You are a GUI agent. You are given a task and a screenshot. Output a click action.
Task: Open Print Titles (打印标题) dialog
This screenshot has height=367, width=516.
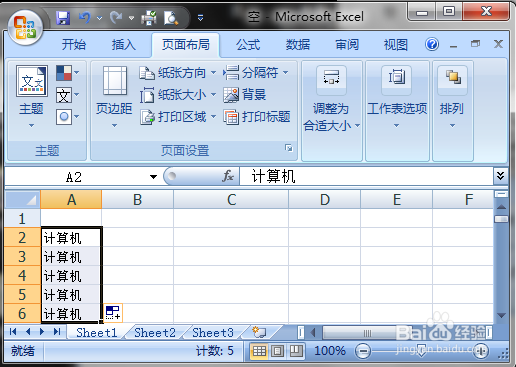[257, 117]
